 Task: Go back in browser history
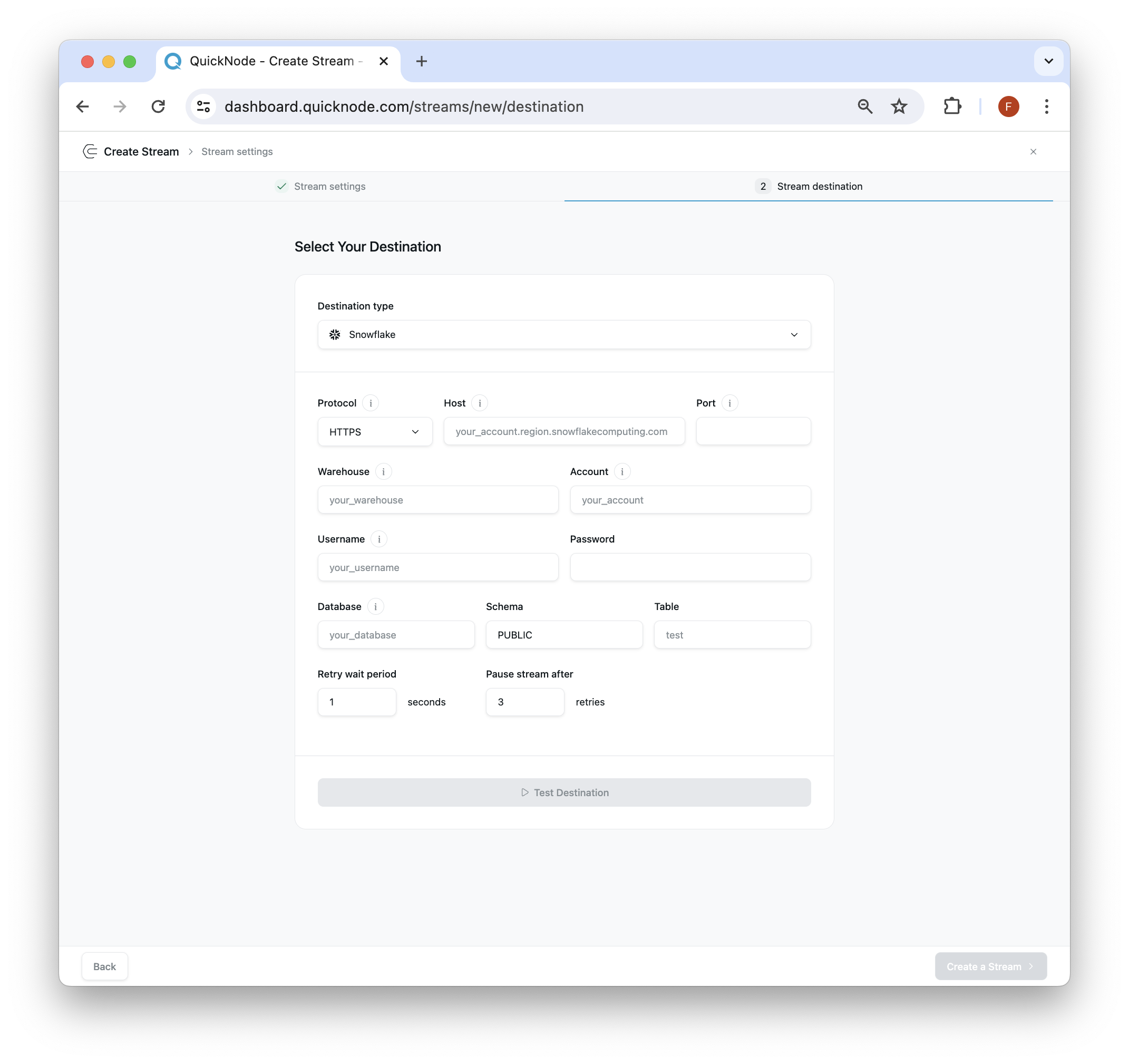[83, 106]
